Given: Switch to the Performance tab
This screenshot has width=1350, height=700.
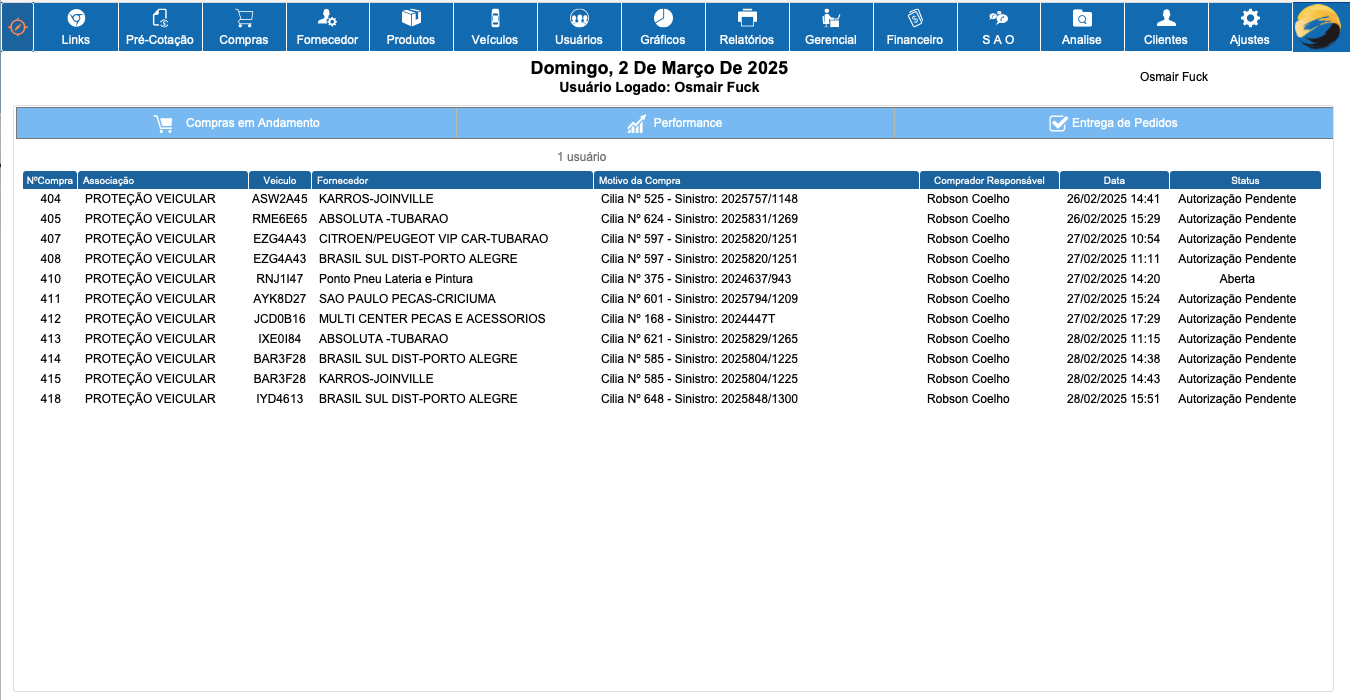Looking at the screenshot, I should click(674, 122).
